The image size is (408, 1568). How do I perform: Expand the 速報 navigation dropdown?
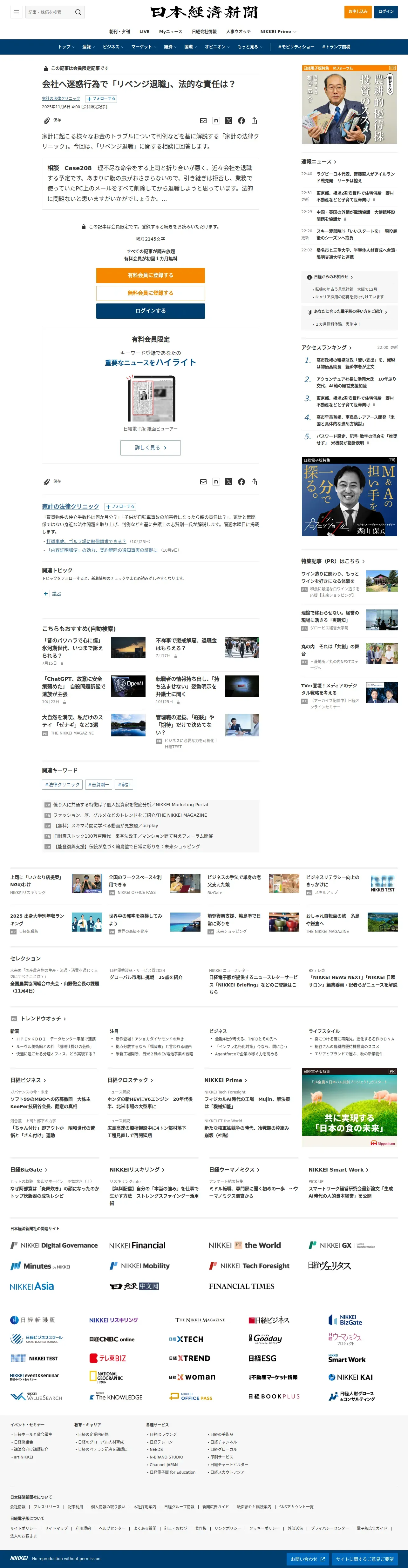click(x=88, y=47)
